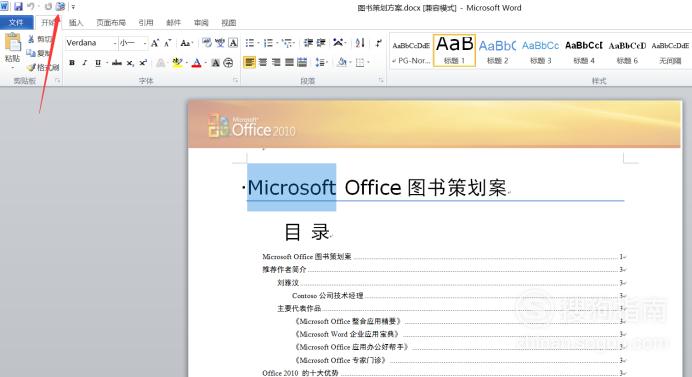Viewport: 692px width, 377px height.
Task: Toggle Align Text Left
Action: coord(249,62)
